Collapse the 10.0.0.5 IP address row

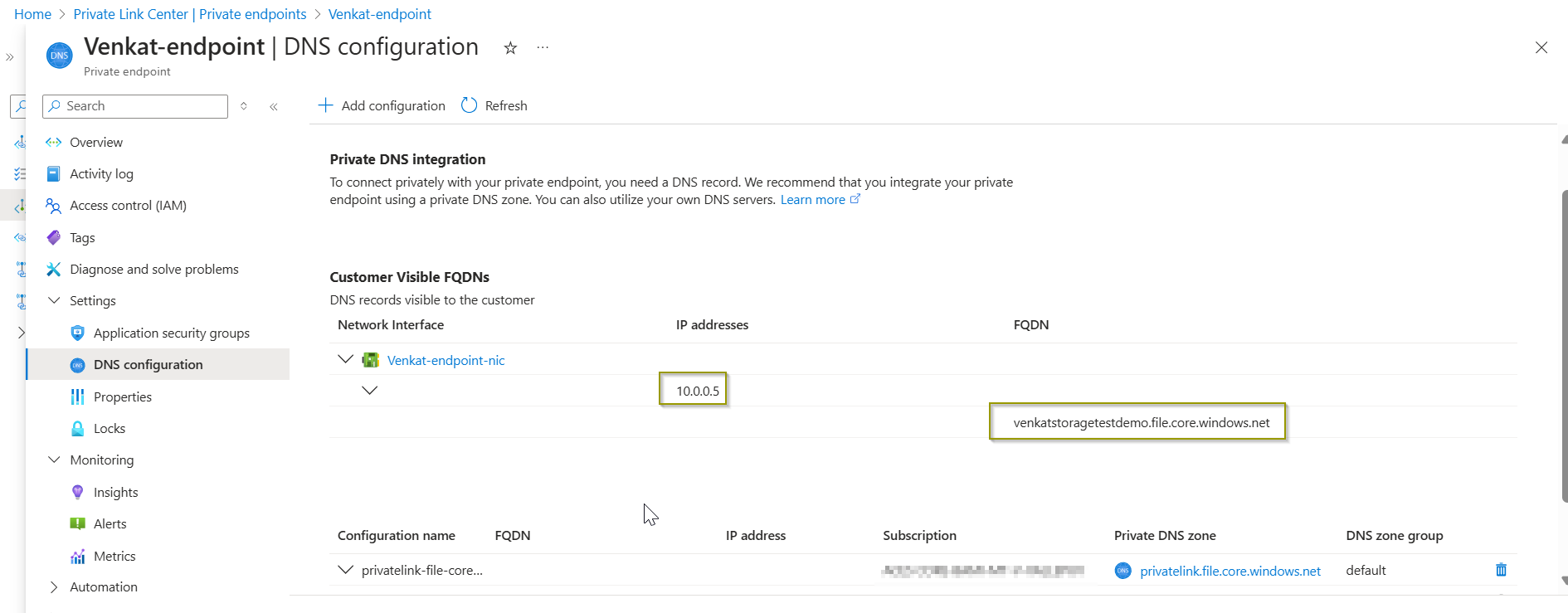pos(370,391)
